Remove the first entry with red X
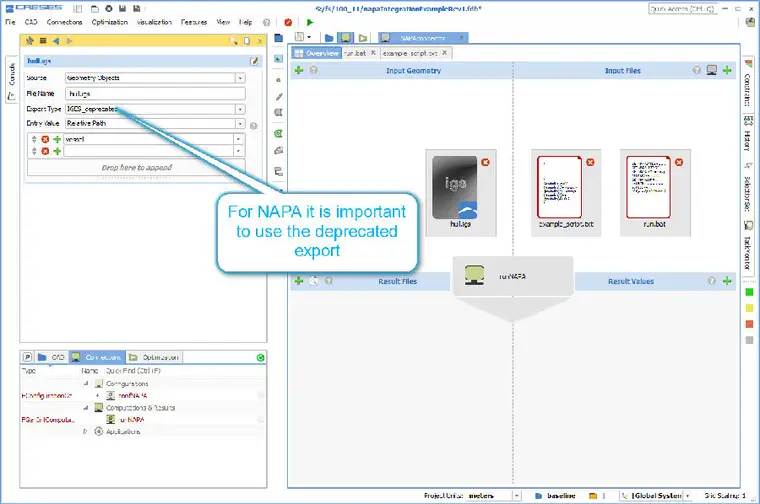 [45, 139]
